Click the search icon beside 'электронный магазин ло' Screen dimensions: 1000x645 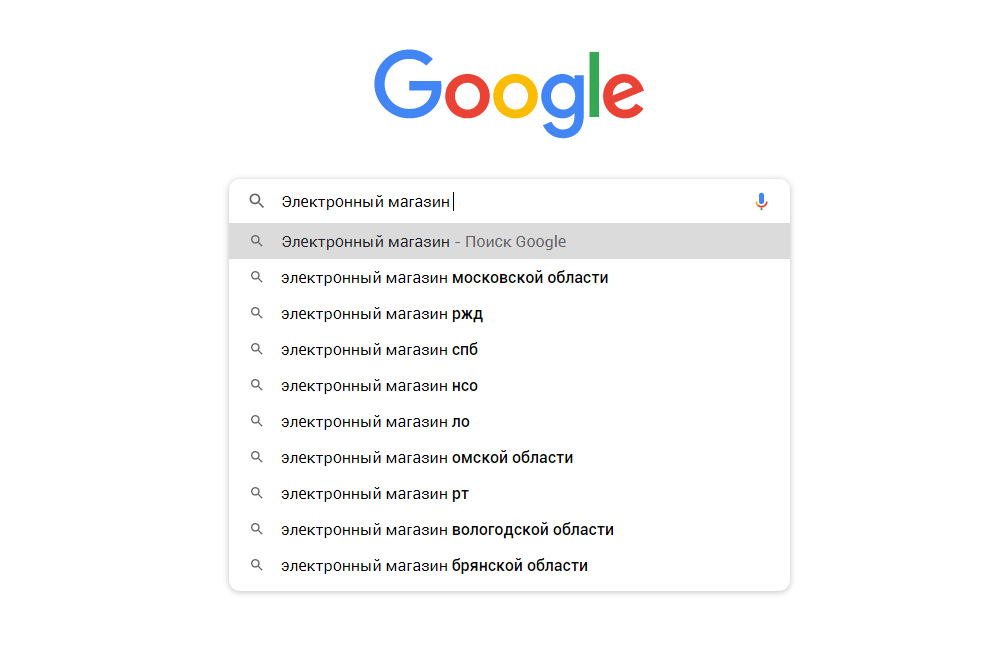click(257, 421)
